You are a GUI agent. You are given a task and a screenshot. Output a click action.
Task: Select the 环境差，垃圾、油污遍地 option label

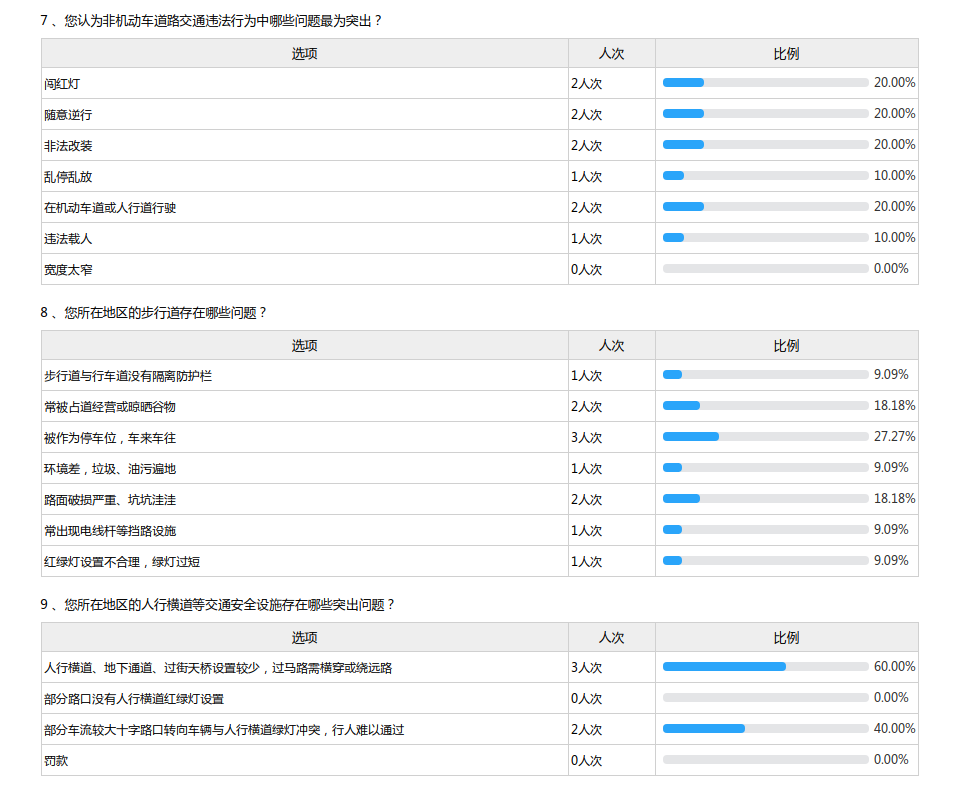click(110, 469)
